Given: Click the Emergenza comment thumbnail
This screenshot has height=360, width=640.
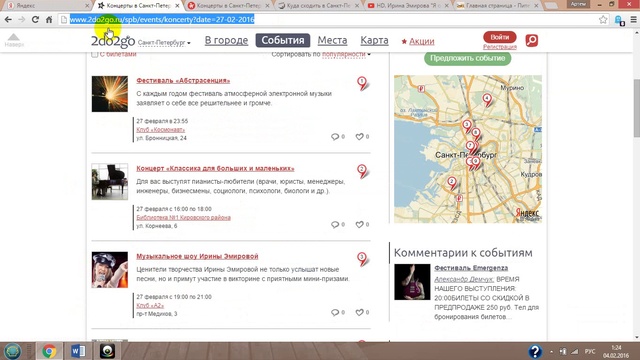Looking at the screenshot, I should pyautogui.click(x=412, y=282).
